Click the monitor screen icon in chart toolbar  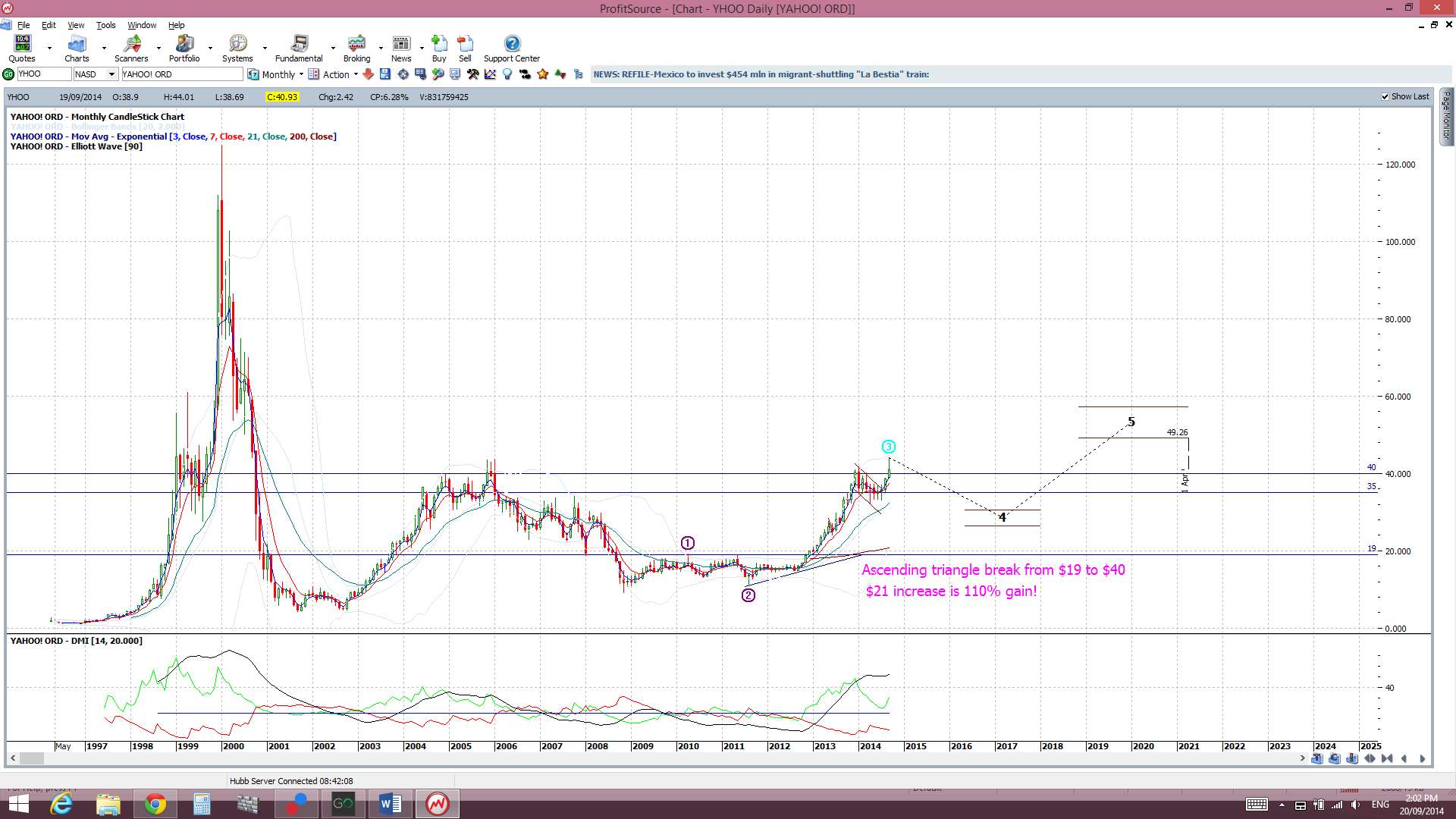tap(455, 74)
